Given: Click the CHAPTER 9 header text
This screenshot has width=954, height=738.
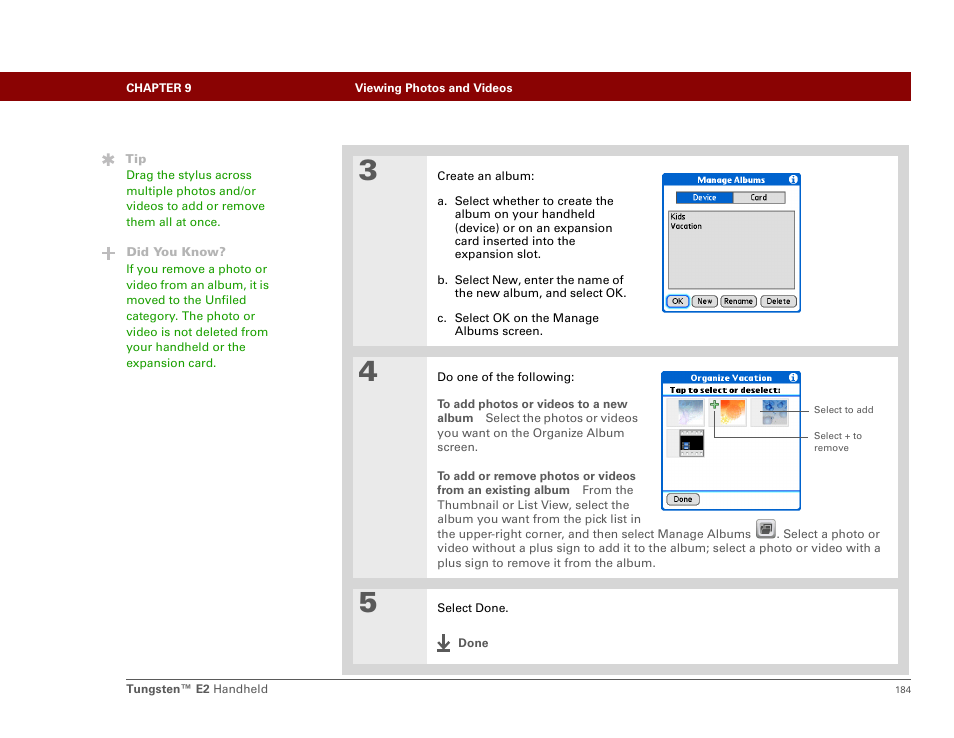Looking at the screenshot, I should pyautogui.click(x=159, y=88).
